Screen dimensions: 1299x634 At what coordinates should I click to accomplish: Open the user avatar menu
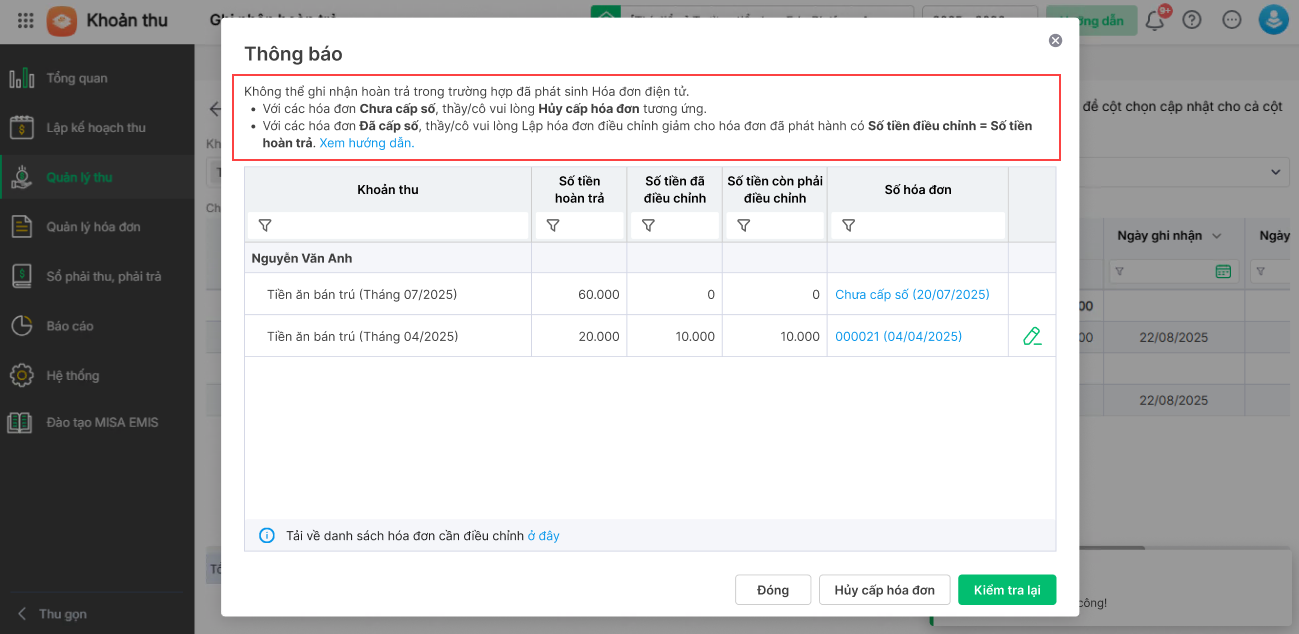1273,20
